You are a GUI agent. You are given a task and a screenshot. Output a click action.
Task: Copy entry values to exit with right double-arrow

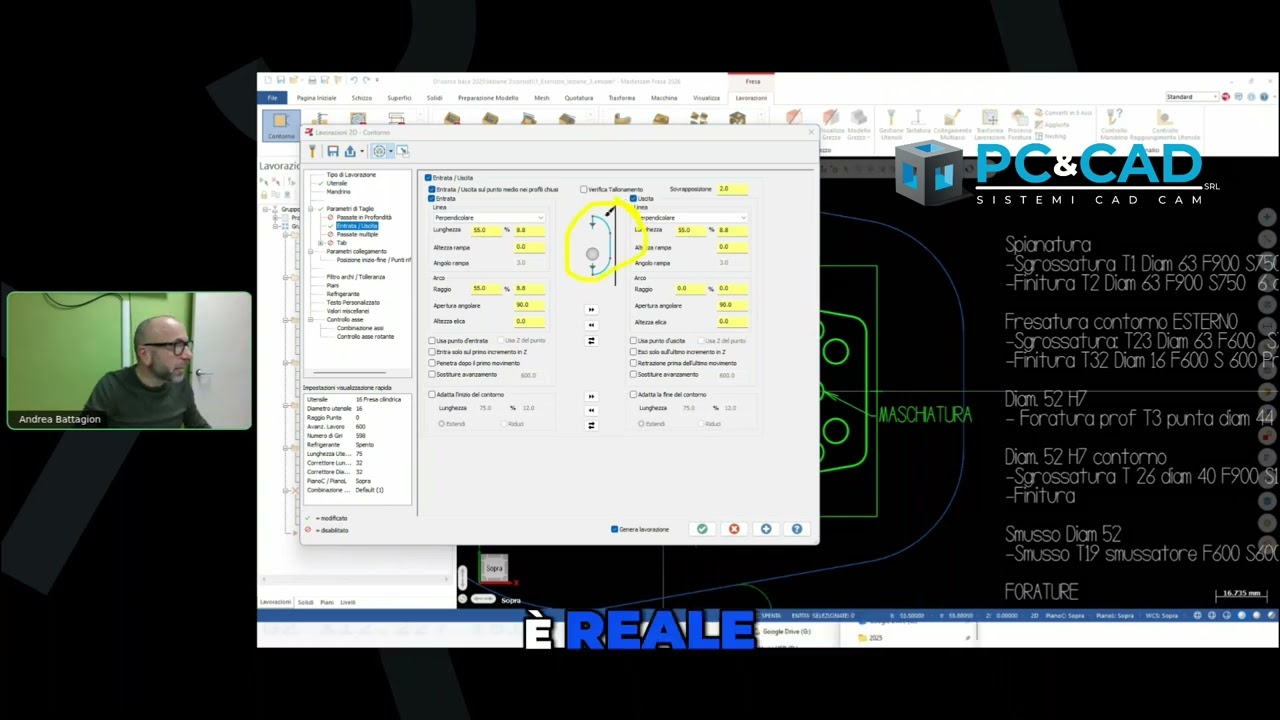pyautogui.click(x=591, y=310)
